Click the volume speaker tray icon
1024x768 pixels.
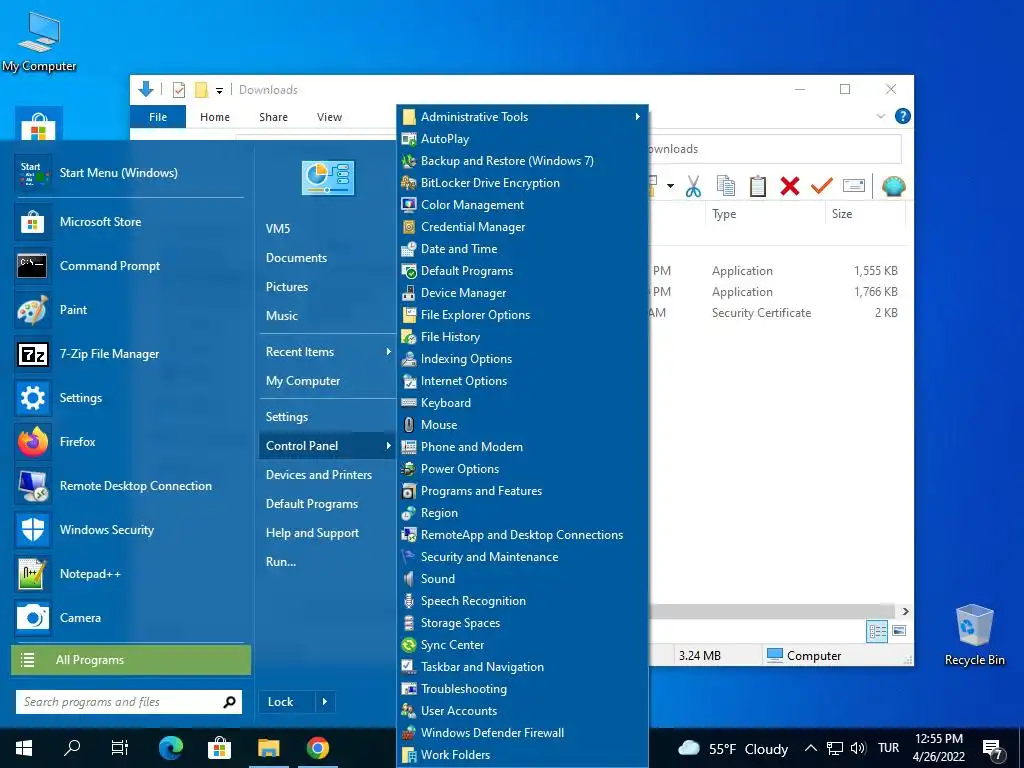858,748
